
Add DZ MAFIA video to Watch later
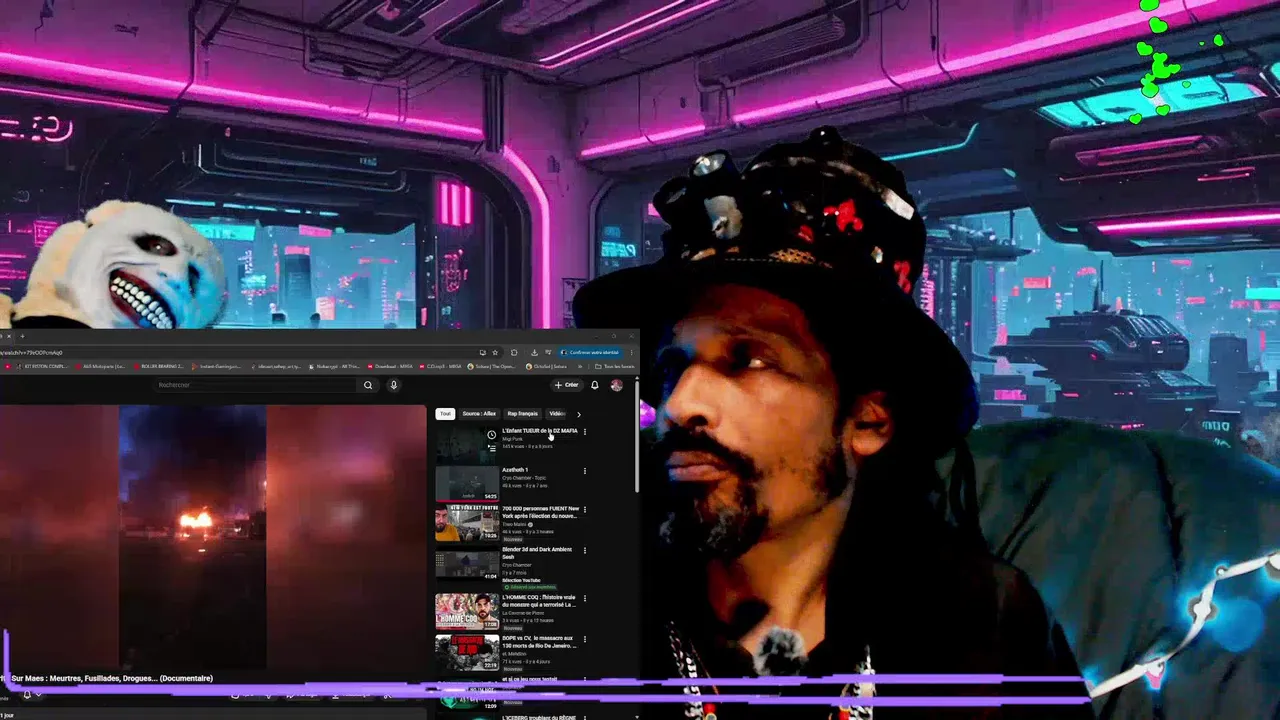tap(491, 435)
